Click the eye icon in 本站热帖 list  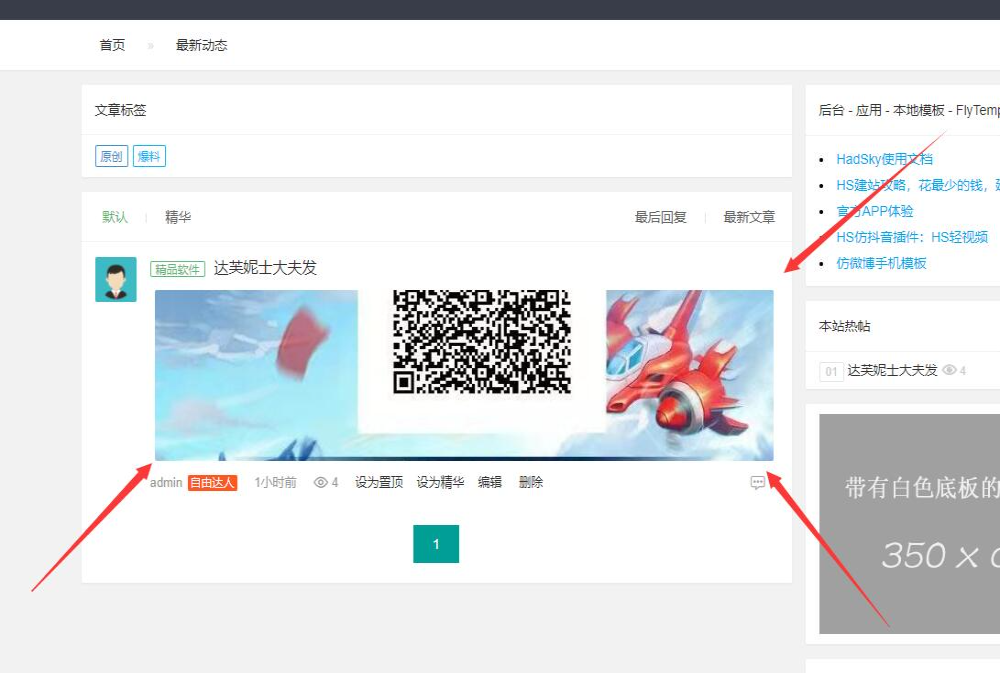click(949, 370)
